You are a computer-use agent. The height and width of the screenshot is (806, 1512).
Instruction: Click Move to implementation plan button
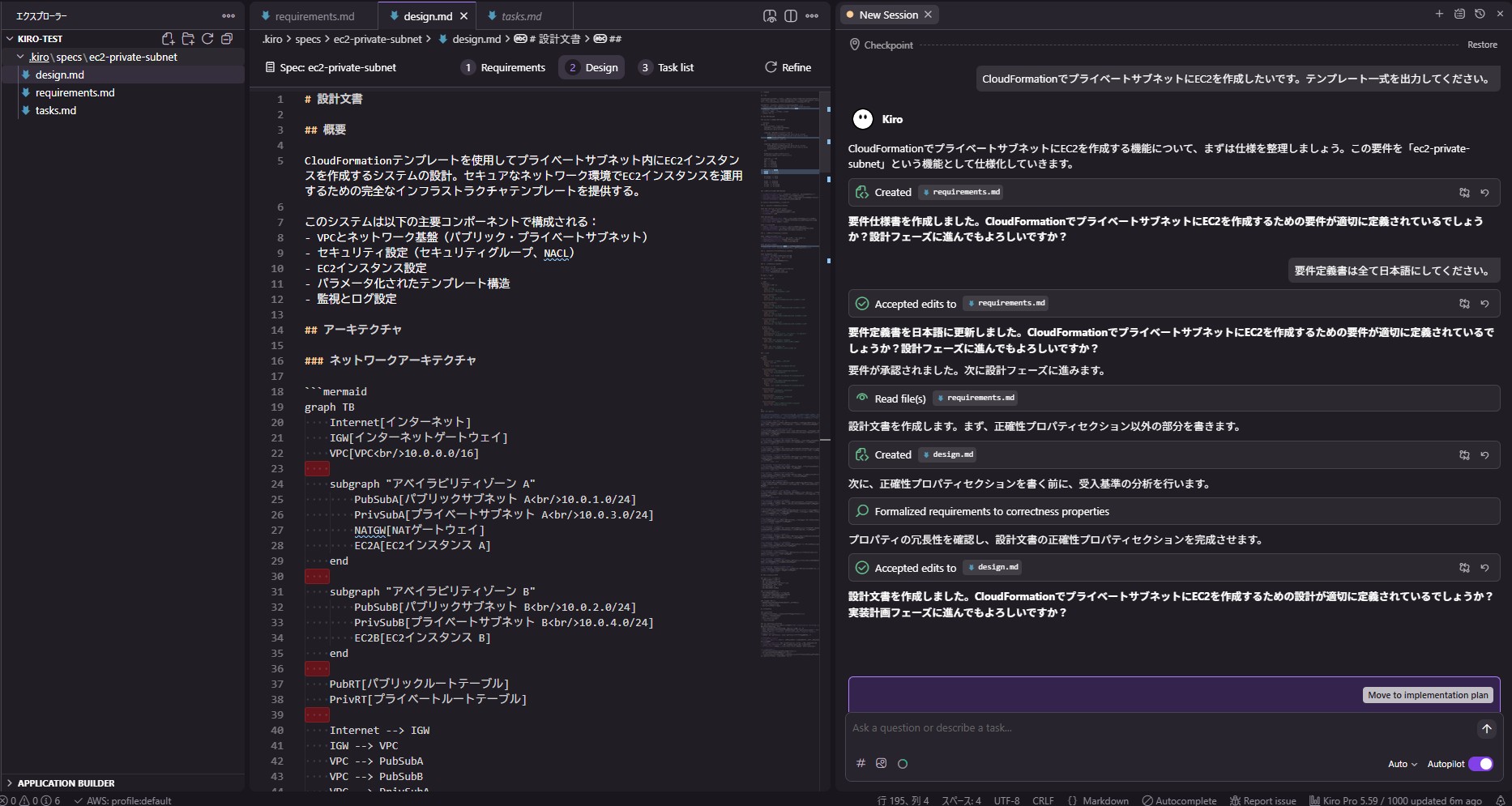1428,695
